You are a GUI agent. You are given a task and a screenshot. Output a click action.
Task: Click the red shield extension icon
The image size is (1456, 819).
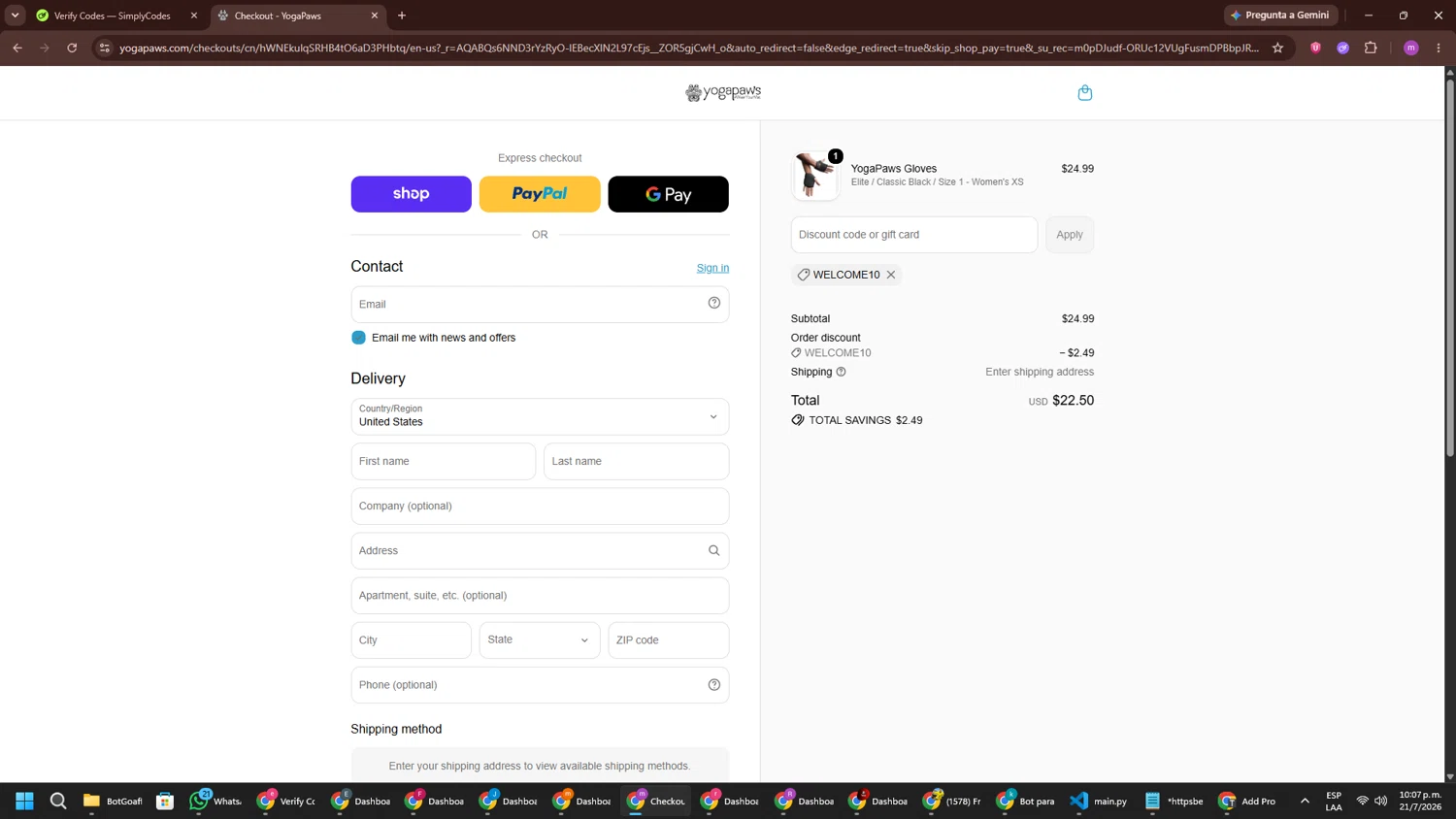point(1316,48)
